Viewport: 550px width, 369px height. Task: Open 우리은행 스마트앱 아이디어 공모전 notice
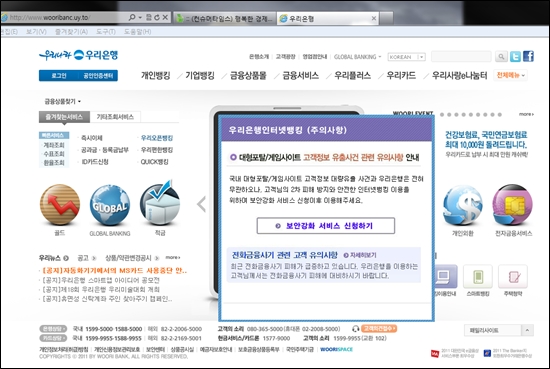pos(101,280)
